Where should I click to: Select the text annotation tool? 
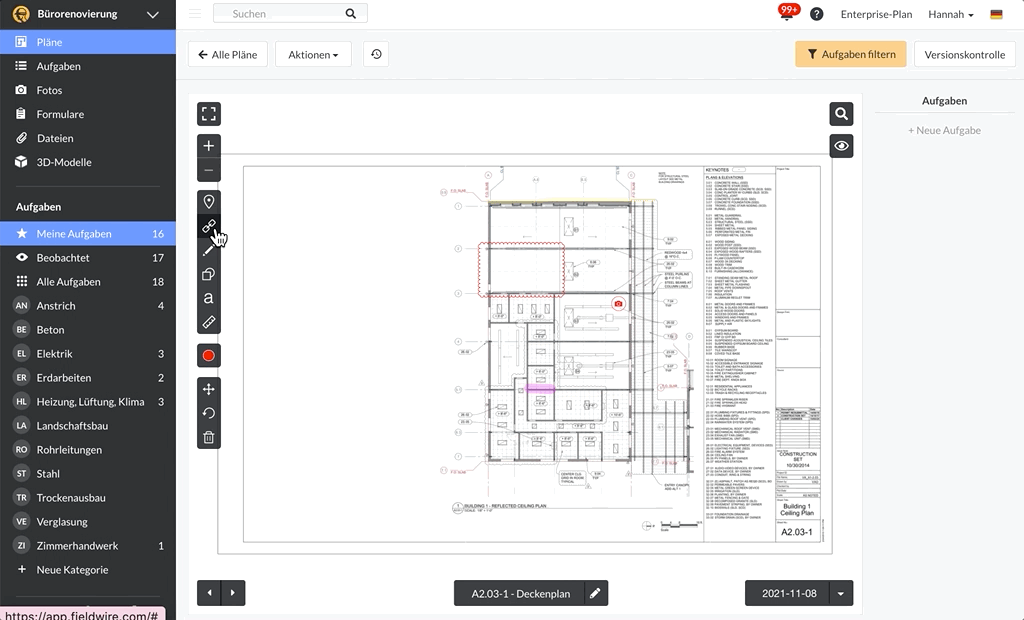[x=209, y=299]
